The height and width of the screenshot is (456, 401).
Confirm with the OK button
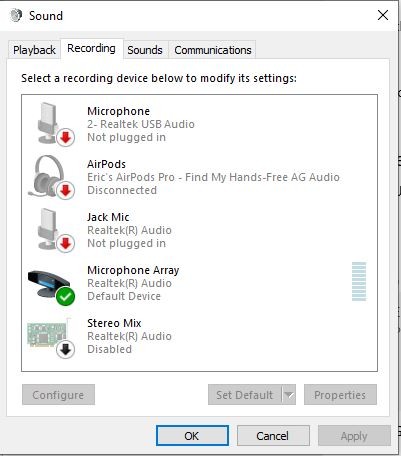coord(192,435)
